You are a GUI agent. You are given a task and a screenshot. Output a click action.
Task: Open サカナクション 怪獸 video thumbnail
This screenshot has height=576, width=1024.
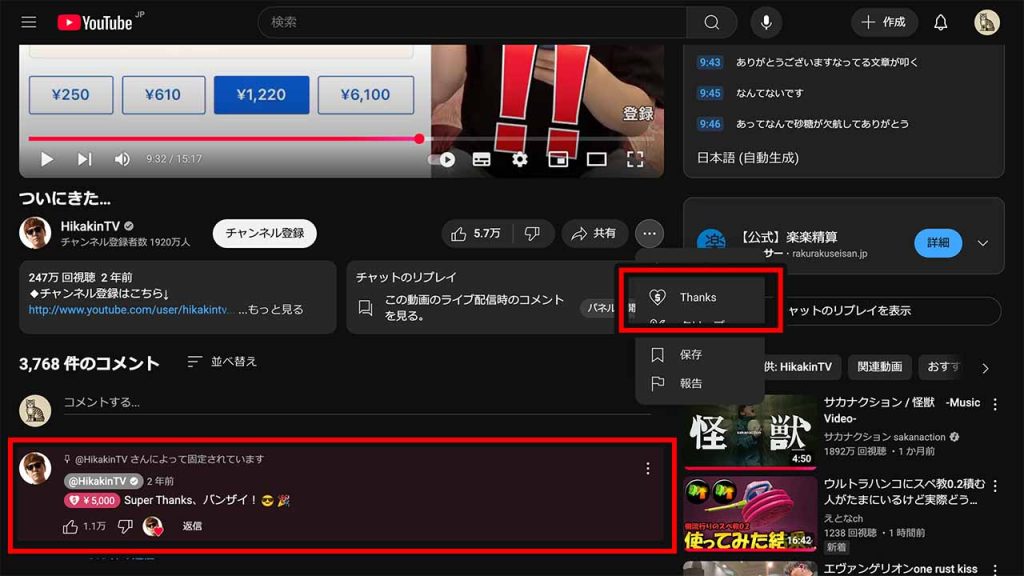point(750,431)
